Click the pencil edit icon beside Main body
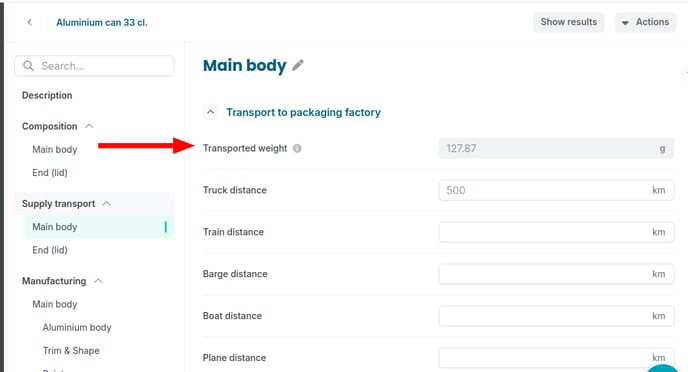The height and width of the screenshot is (372, 688). point(298,65)
